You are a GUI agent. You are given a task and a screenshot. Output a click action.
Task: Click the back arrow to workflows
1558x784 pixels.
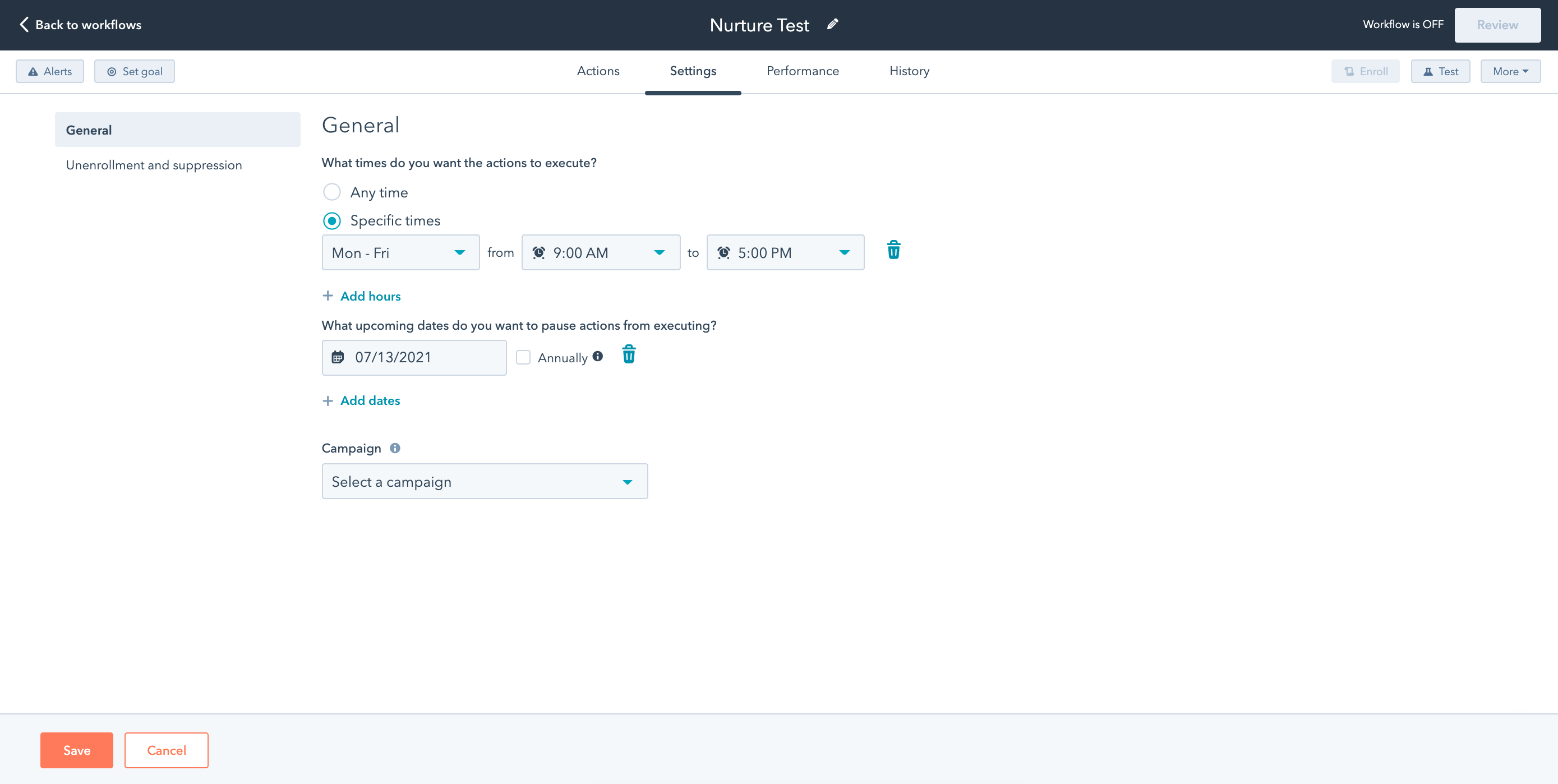pos(23,24)
